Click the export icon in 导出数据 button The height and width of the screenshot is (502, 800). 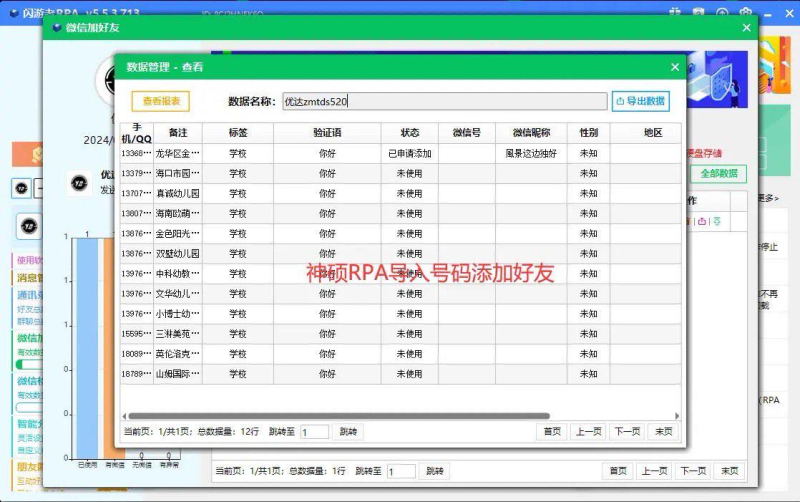click(620, 101)
